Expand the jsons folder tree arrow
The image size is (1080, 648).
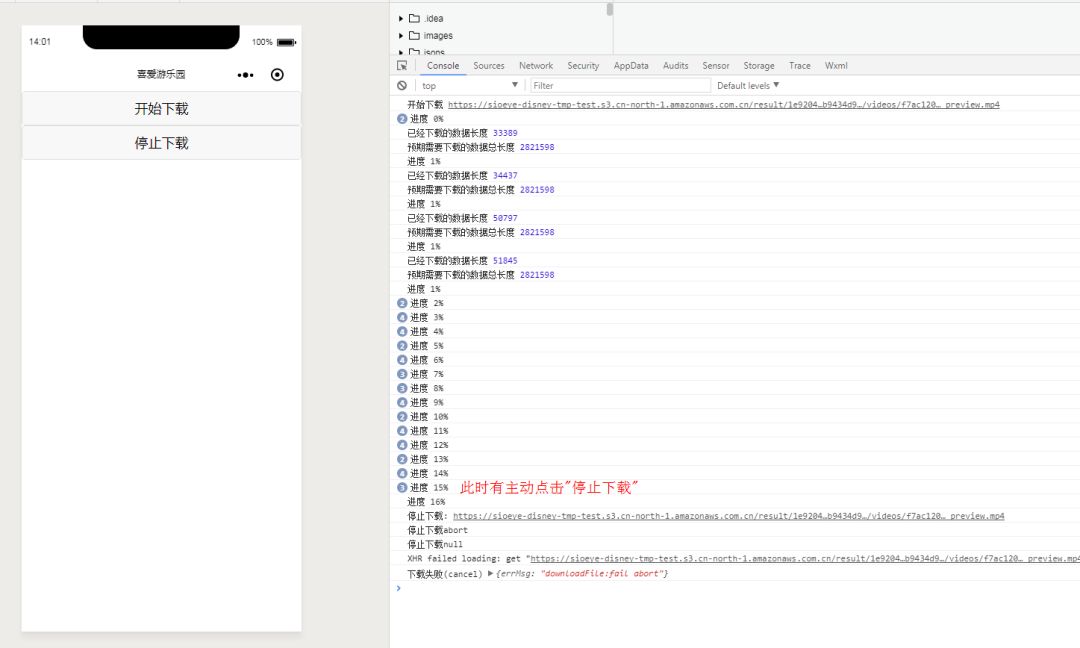click(401, 52)
